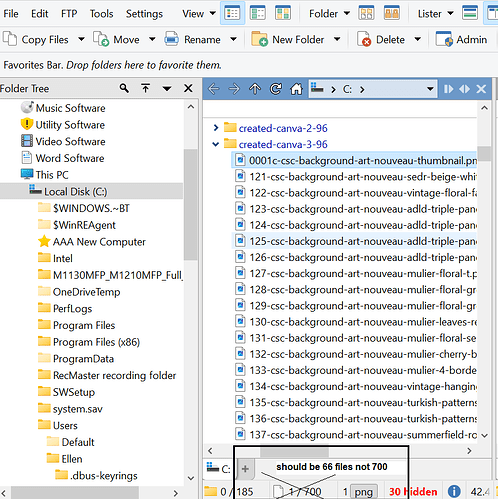The width and height of the screenshot is (498, 499).
Task: Expand the Delete dropdown arrow
Action: tap(417, 39)
